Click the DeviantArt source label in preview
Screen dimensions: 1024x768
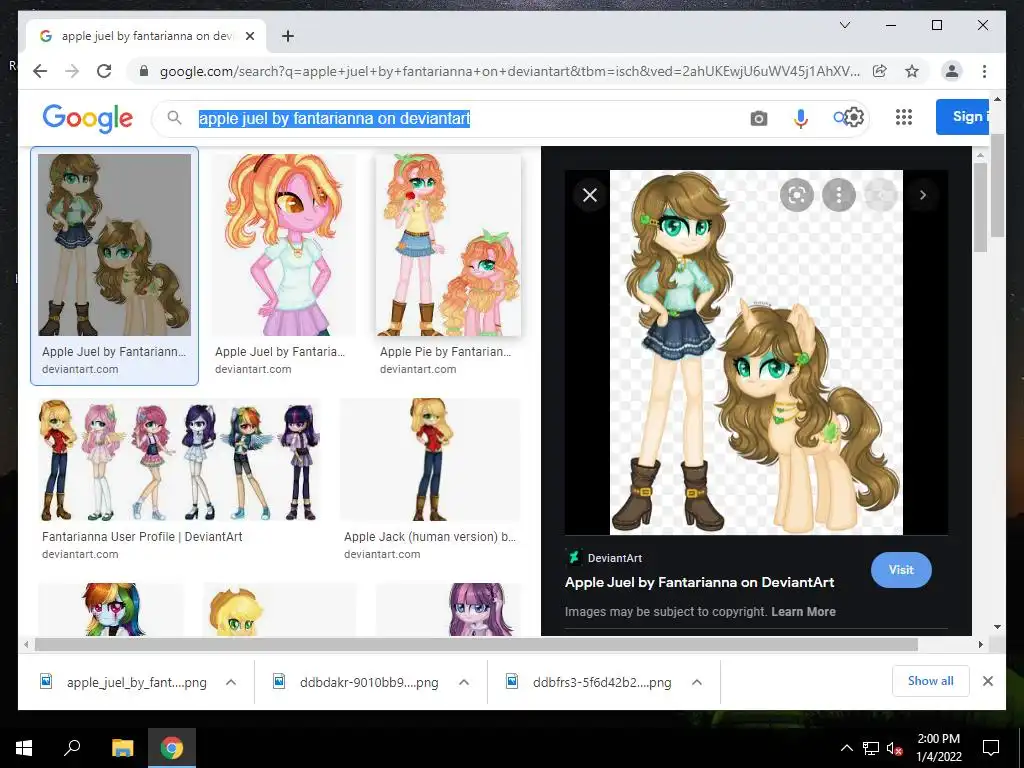615,558
